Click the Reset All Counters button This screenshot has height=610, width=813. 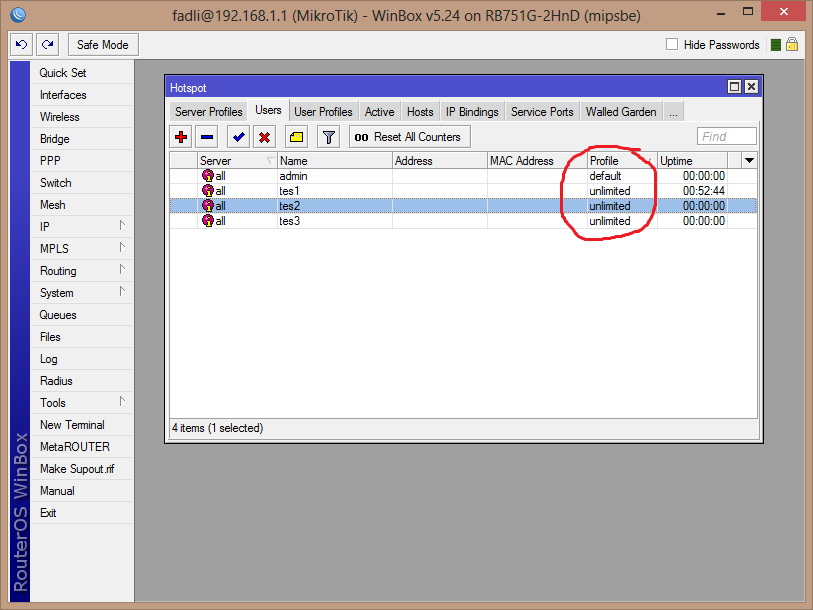tap(409, 136)
